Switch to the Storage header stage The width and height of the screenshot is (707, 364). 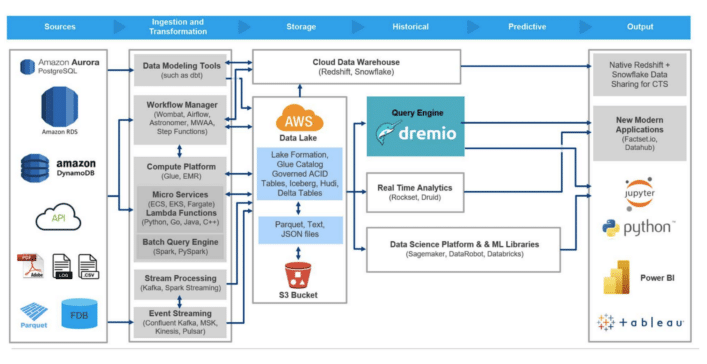click(301, 27)
